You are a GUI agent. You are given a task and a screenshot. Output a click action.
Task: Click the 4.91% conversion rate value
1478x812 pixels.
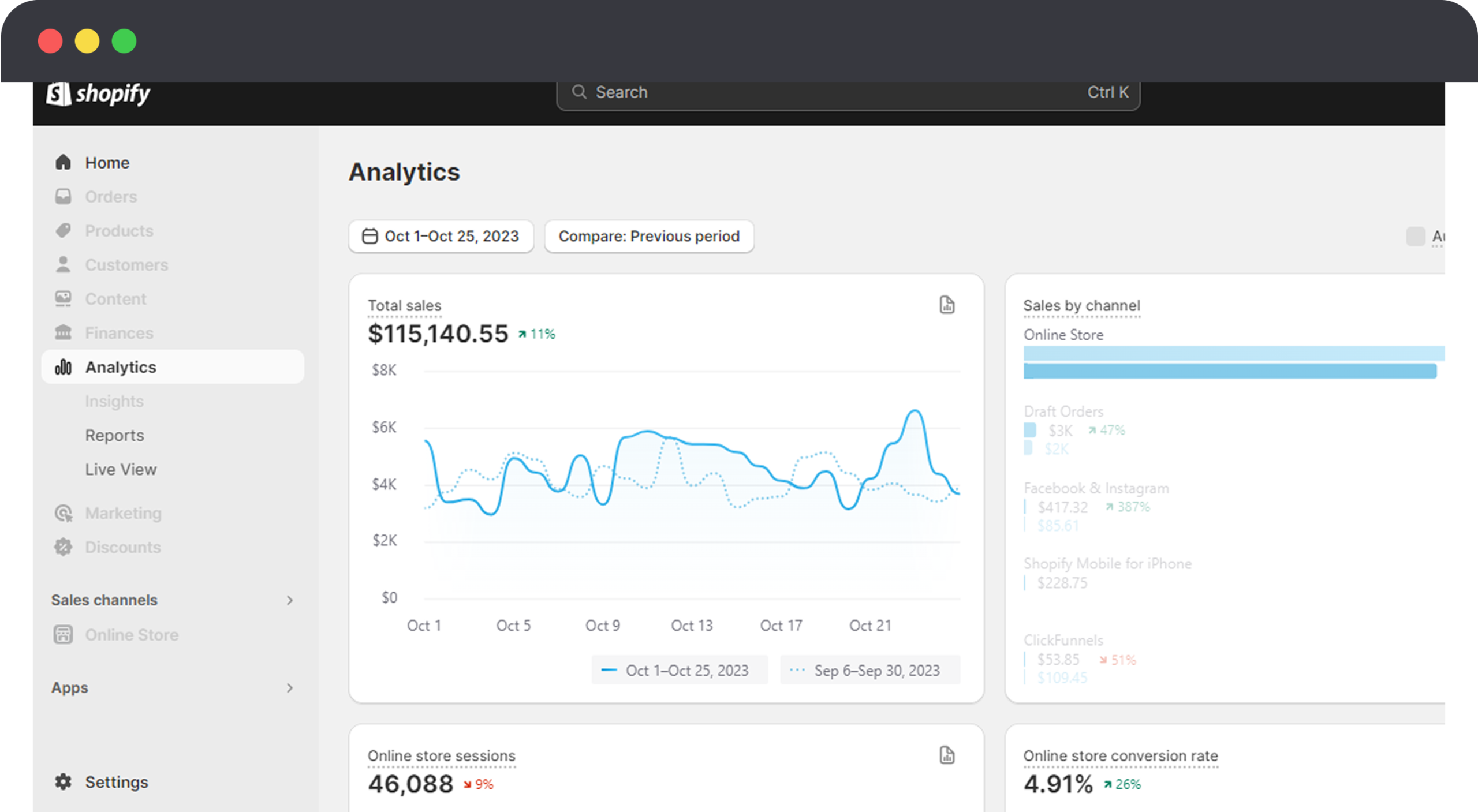point(1058,784)
